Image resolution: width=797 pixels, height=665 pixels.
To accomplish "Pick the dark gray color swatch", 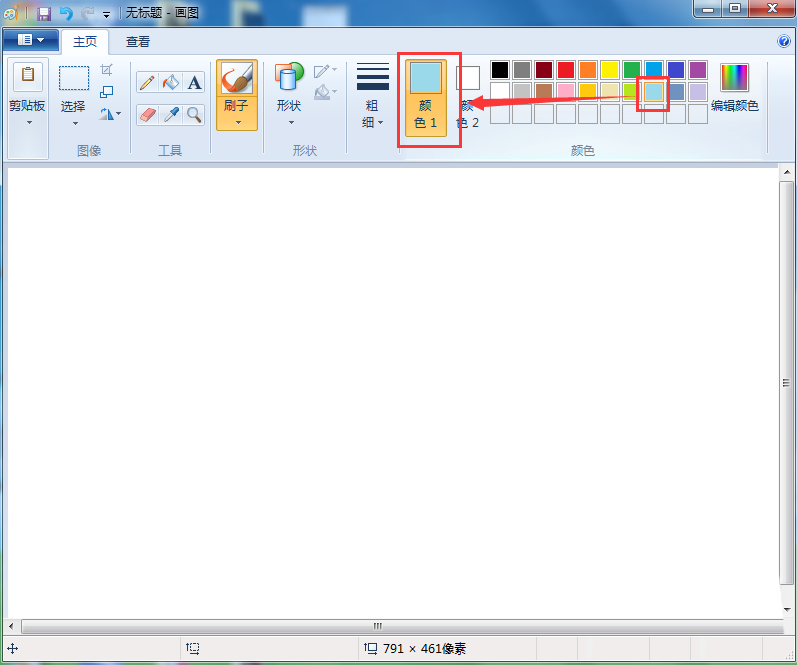I will (x=522, y=70).
